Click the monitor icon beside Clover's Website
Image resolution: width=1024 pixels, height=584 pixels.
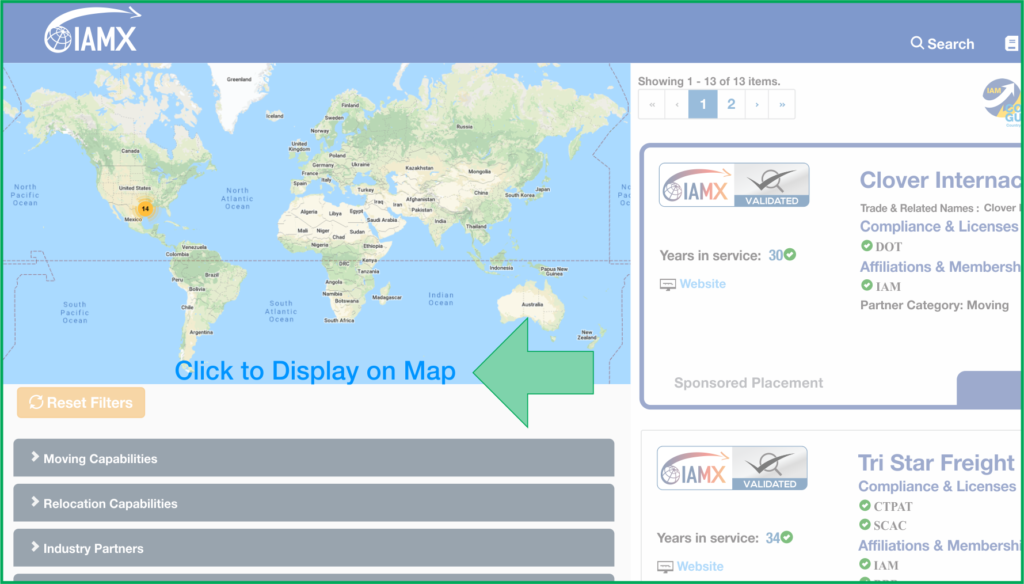pyautogui.click(x=667, y=284)
